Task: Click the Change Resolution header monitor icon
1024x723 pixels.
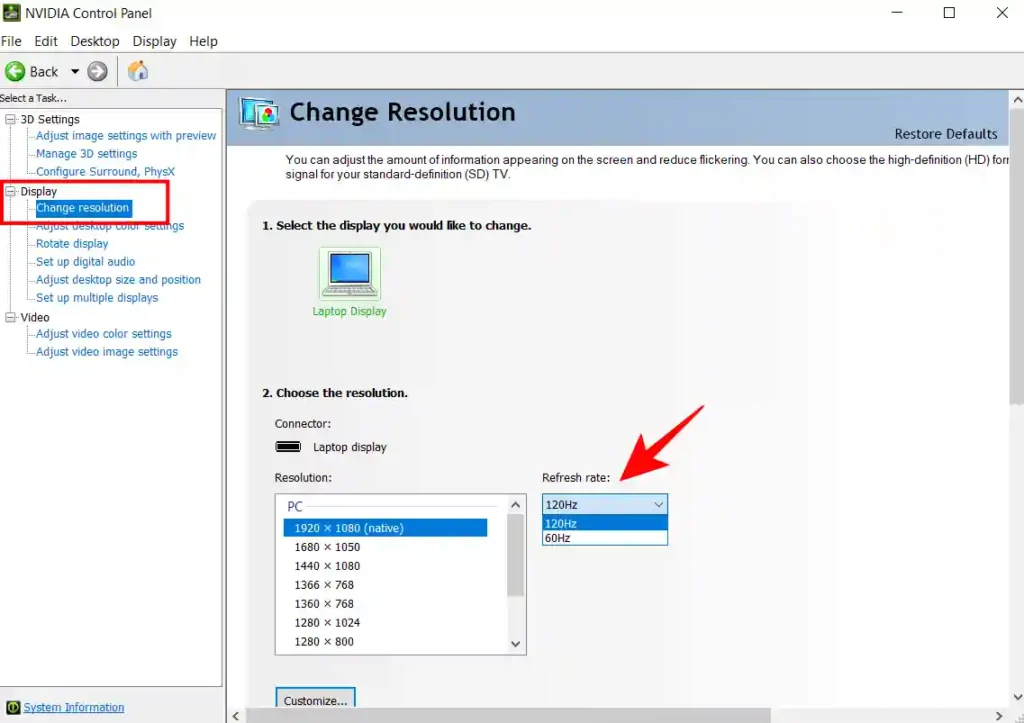Action: (x=261, y=113)
